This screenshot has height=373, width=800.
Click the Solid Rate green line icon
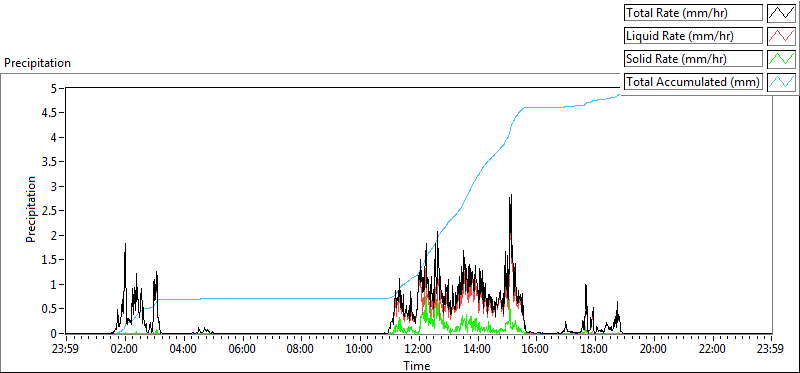coord(781,59)
